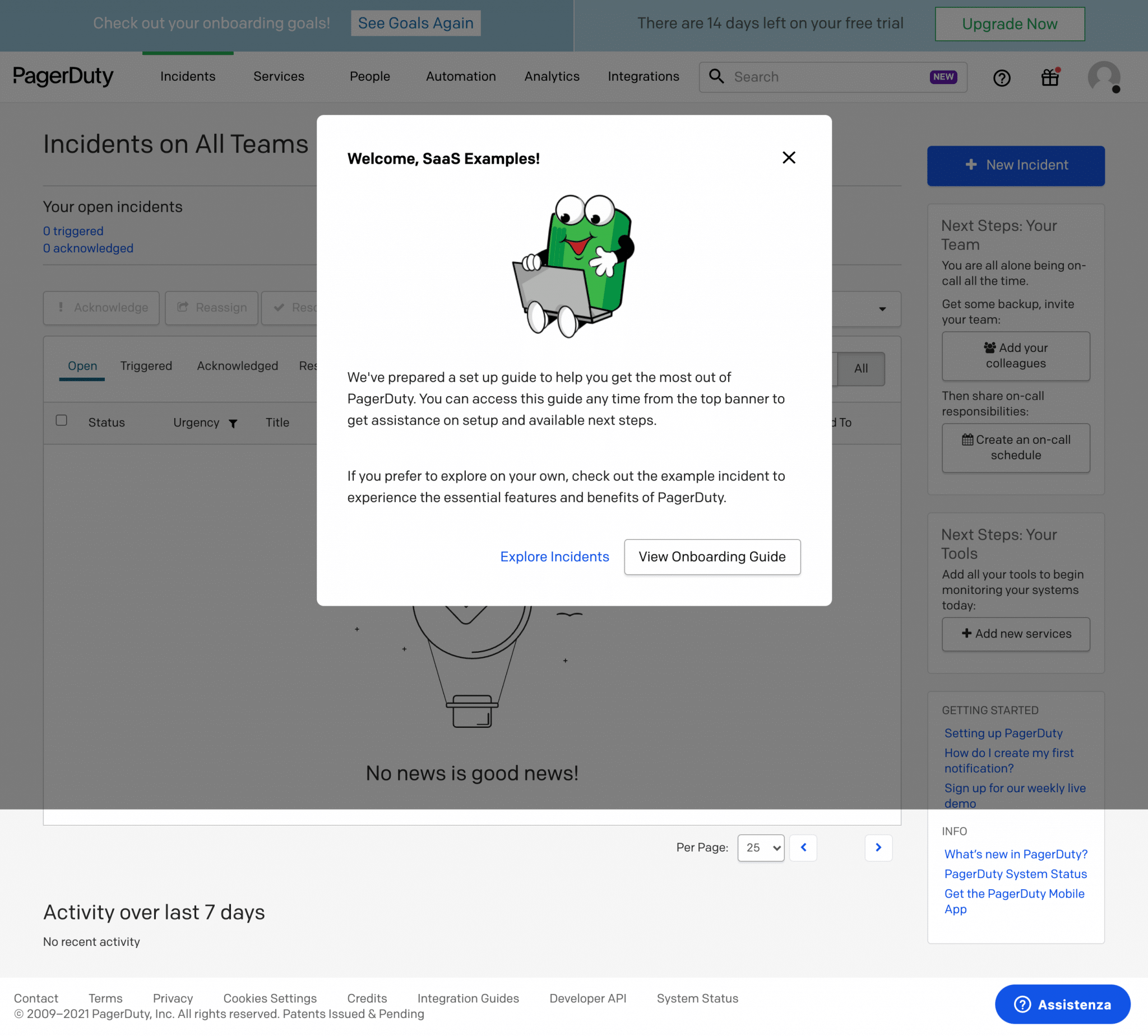Click the View Onboarding Guide button

(712, 557)
